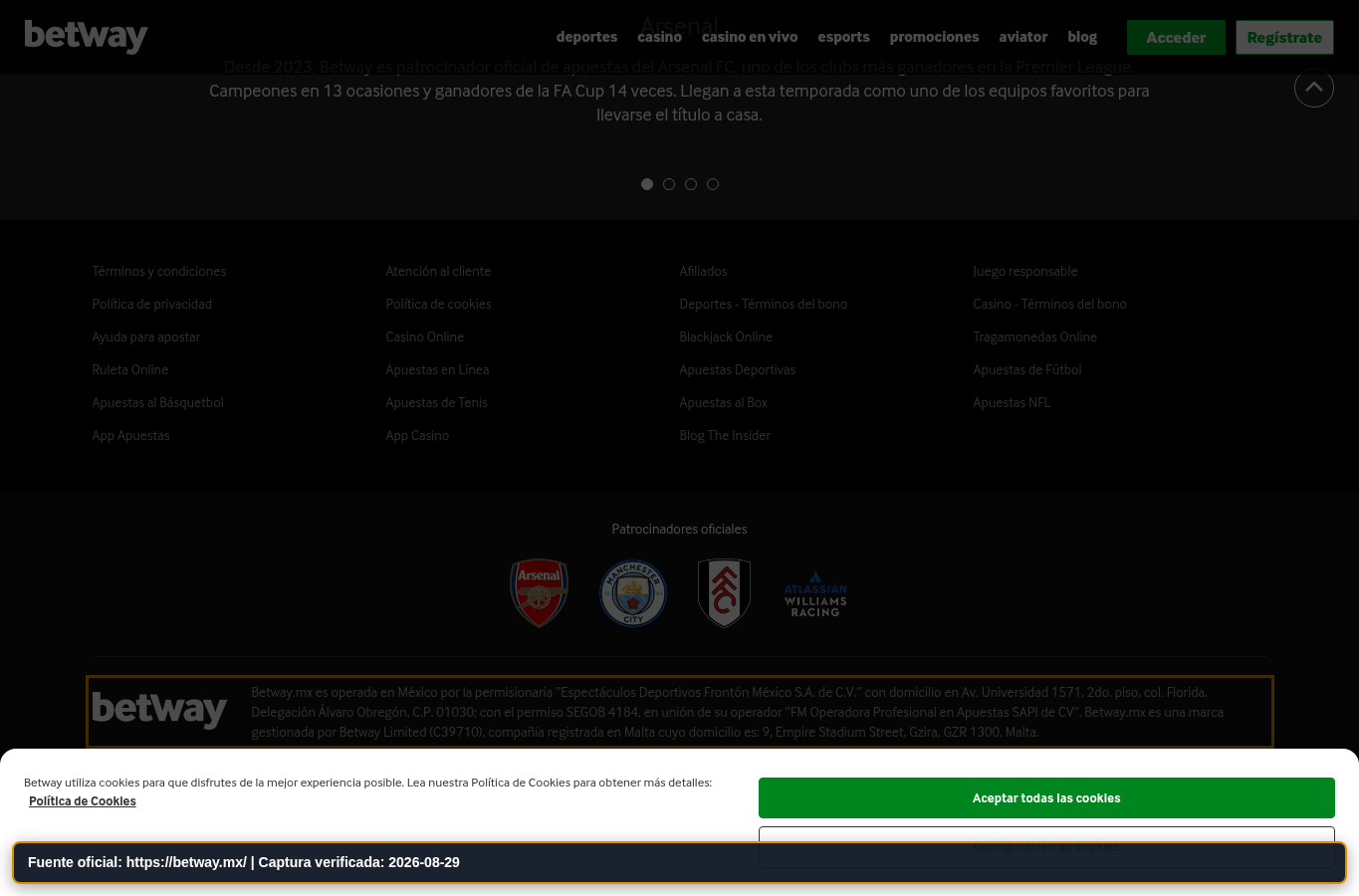Select the fourth carousel dot
The height and width of the screenshot is (896, 1359).
coord(713,184)
